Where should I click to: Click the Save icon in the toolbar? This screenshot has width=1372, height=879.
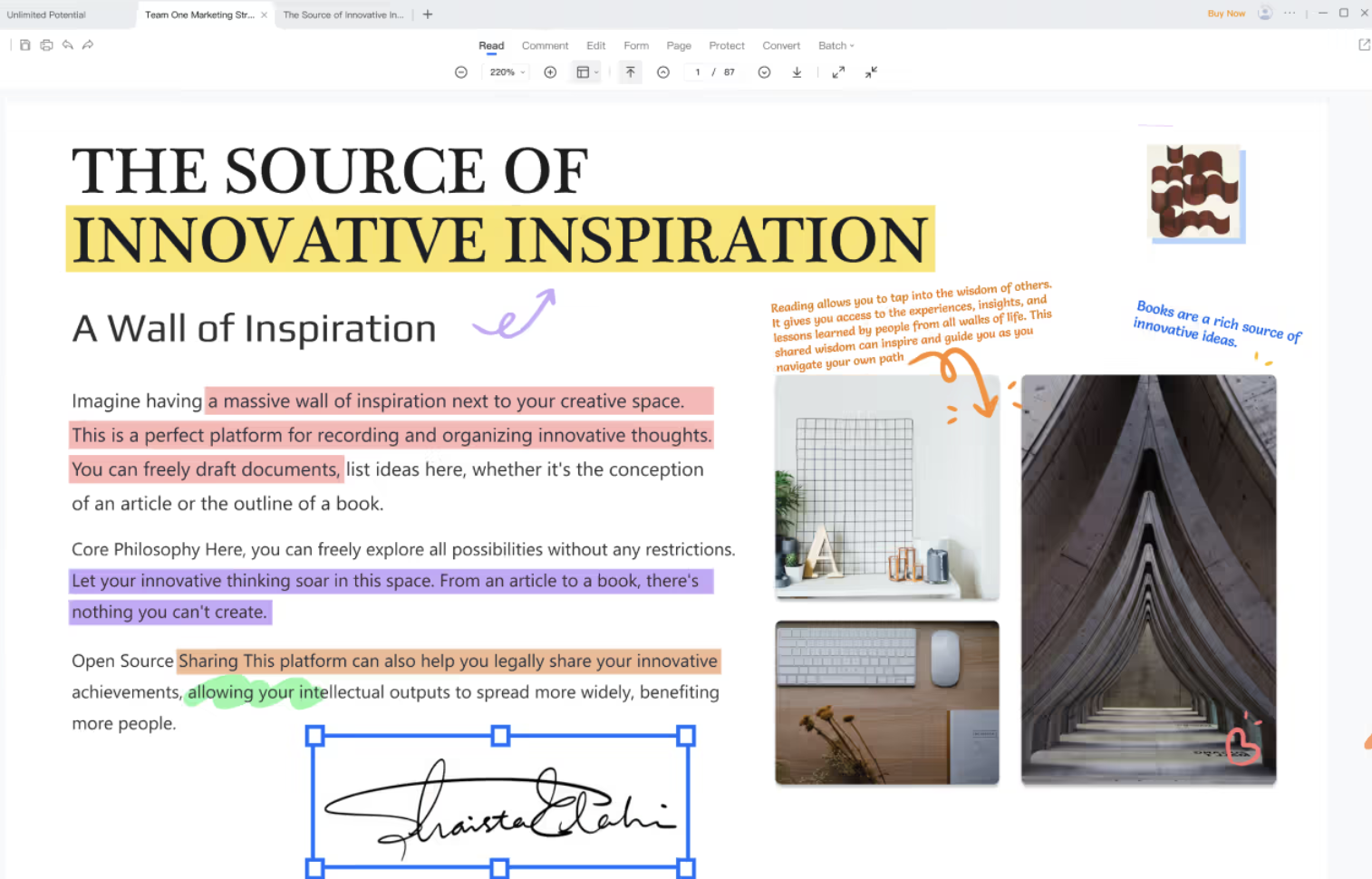coord(25,45)
